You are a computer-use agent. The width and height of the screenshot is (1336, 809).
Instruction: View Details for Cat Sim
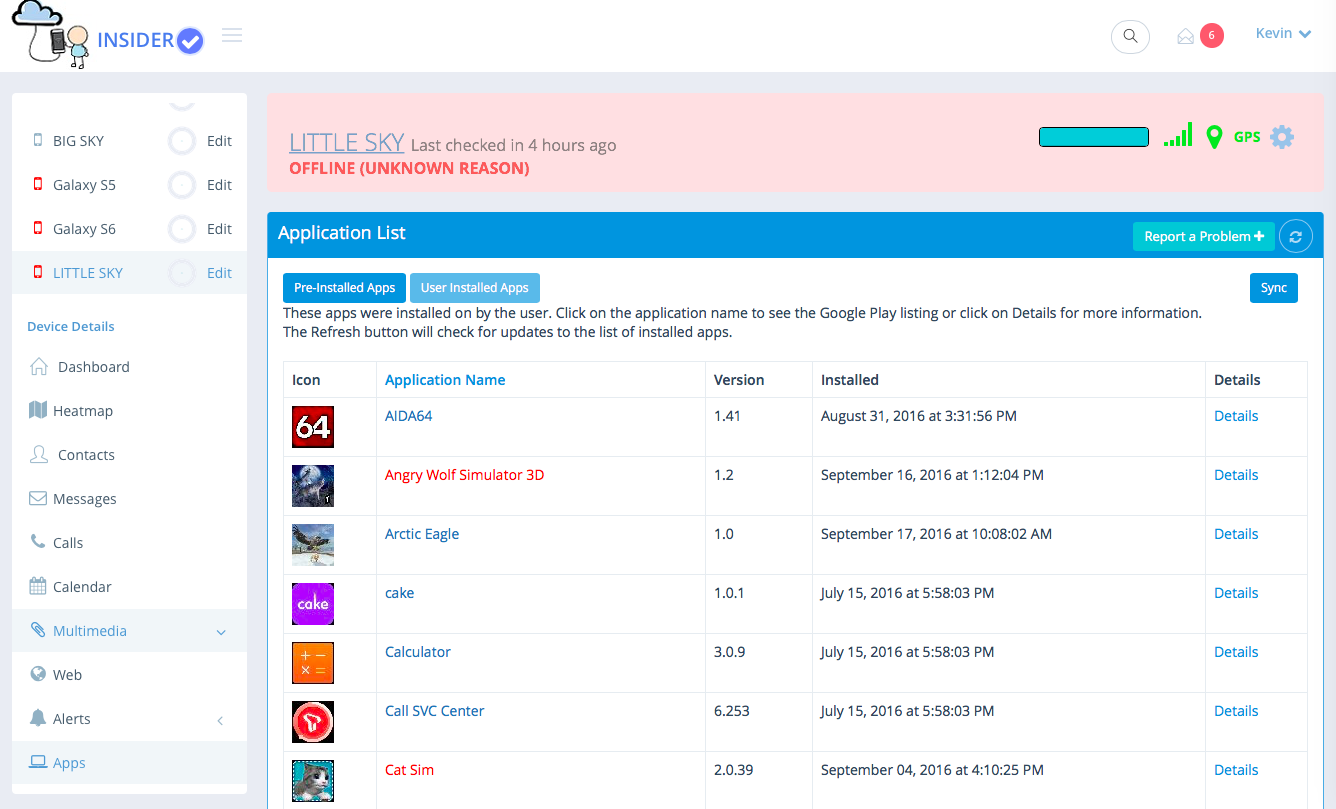coord(1236,770)
